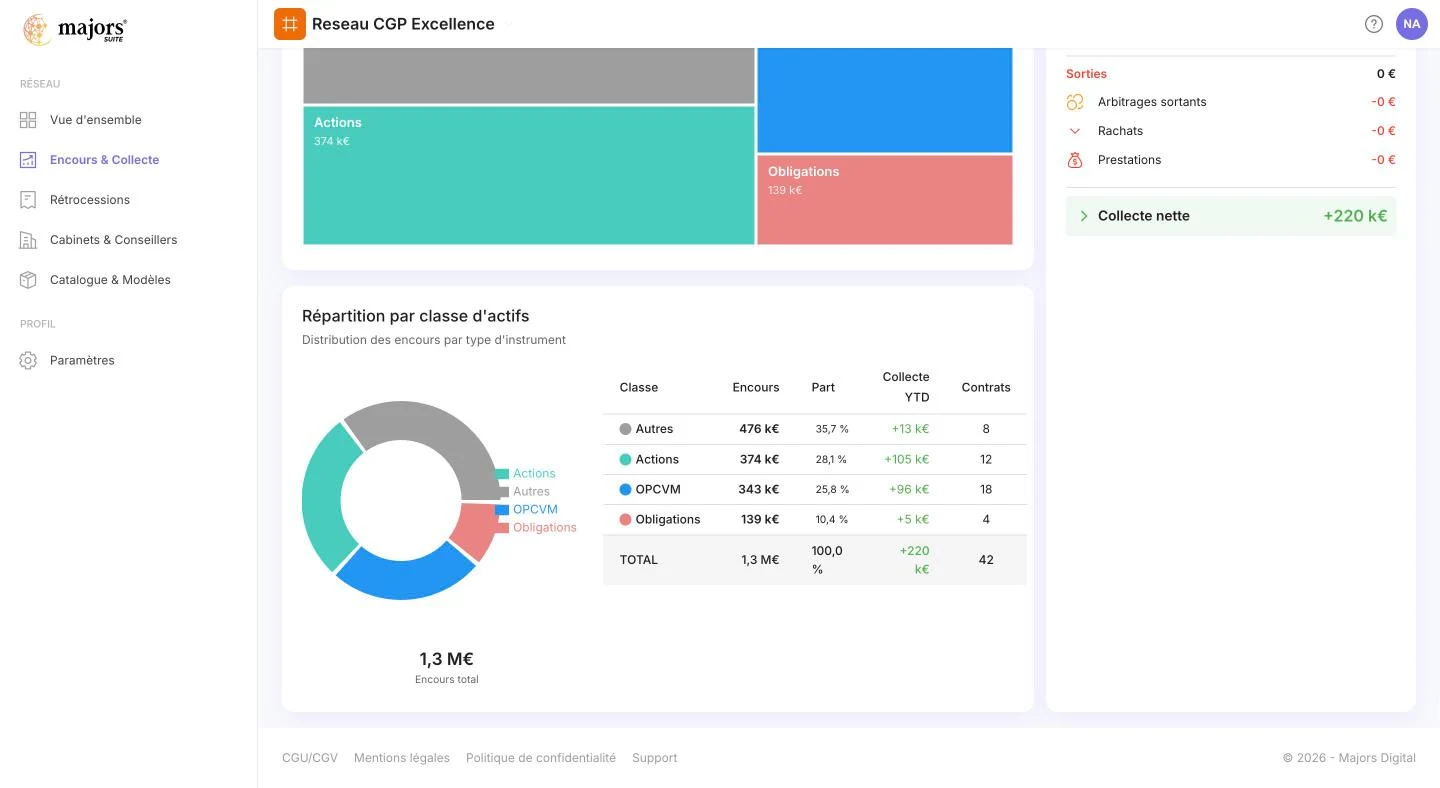Screen dimensions: 1440x788
Task: Click the Prestations money bag icon
Action: 1075,160
